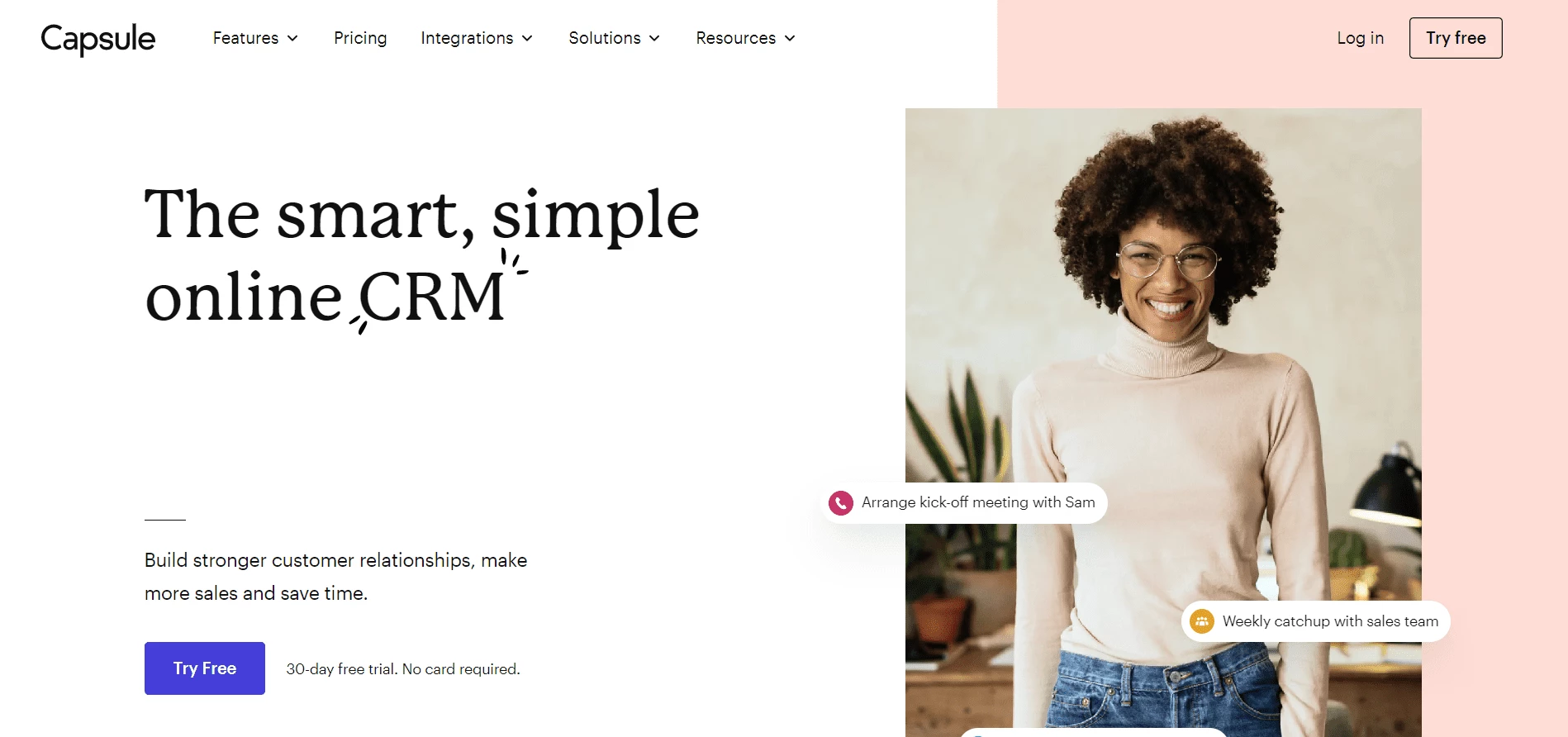1568x737 pixels.
Task: Click the purple Try Free button
Action: pyautogui.click(x=205, y=668)
